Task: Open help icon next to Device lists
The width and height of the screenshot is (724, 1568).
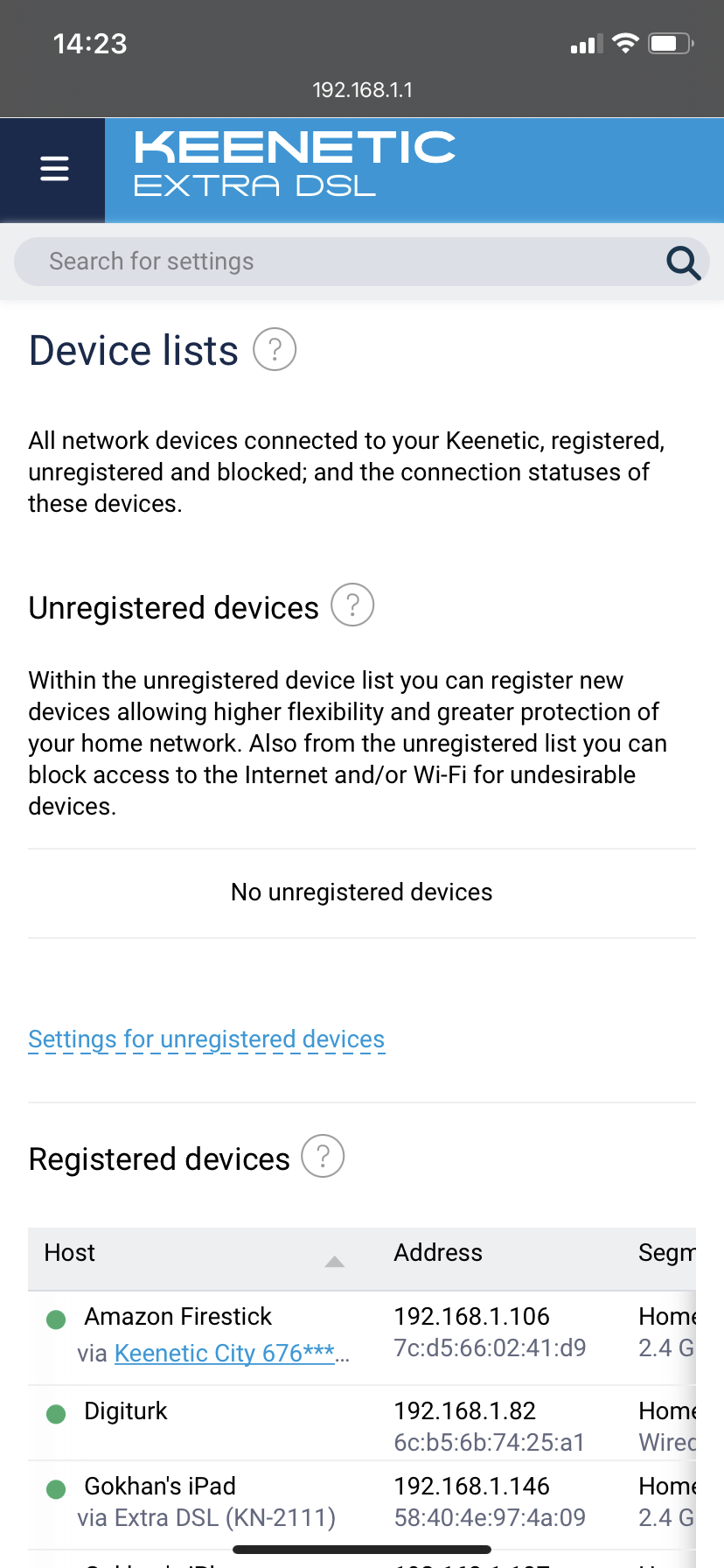Action: pos(275,349)
